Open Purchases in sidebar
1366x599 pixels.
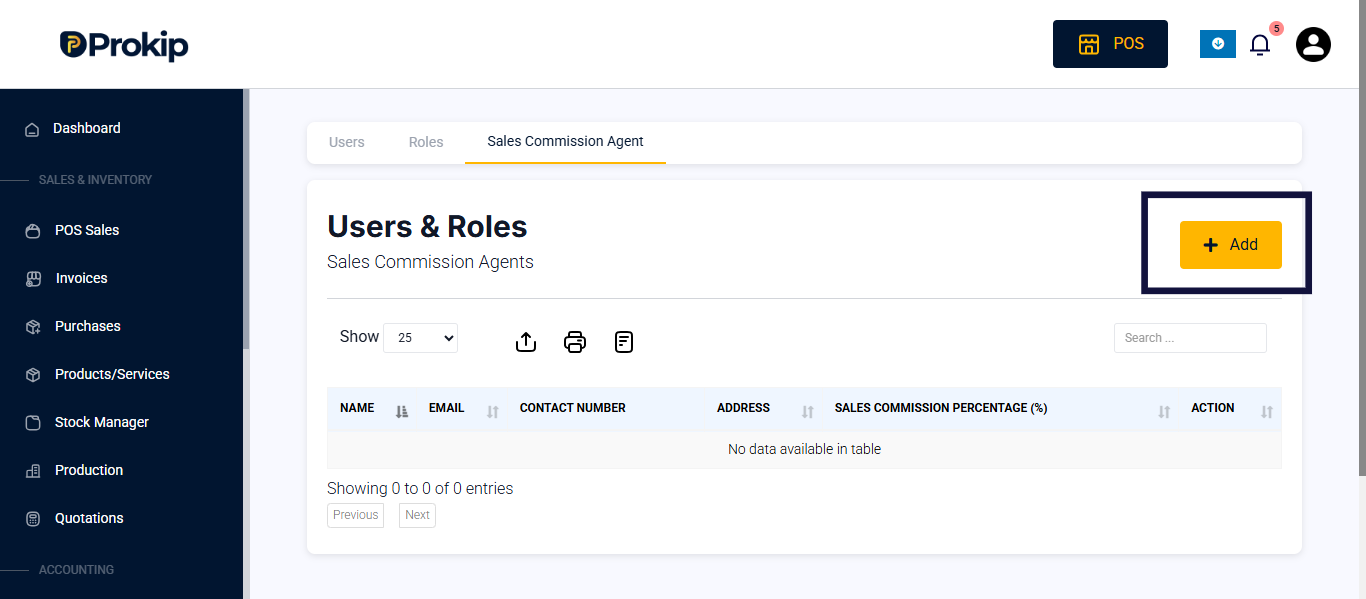click(88, 326)
